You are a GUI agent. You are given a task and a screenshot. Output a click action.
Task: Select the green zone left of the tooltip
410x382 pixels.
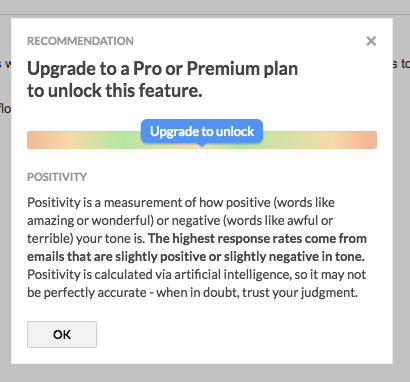tap(125, 140)
